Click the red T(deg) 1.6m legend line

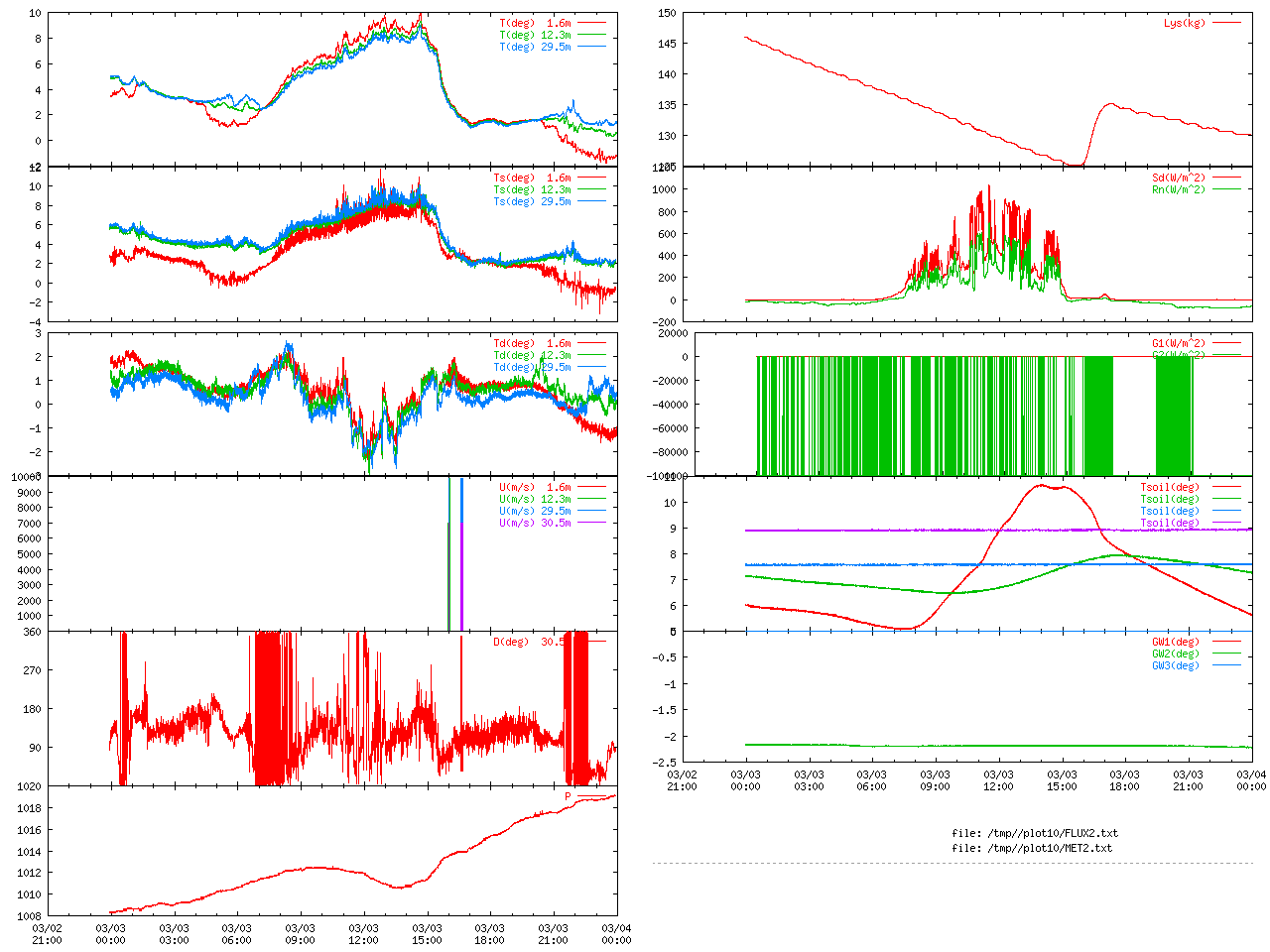pyautogui.click(x=592, y=23)
